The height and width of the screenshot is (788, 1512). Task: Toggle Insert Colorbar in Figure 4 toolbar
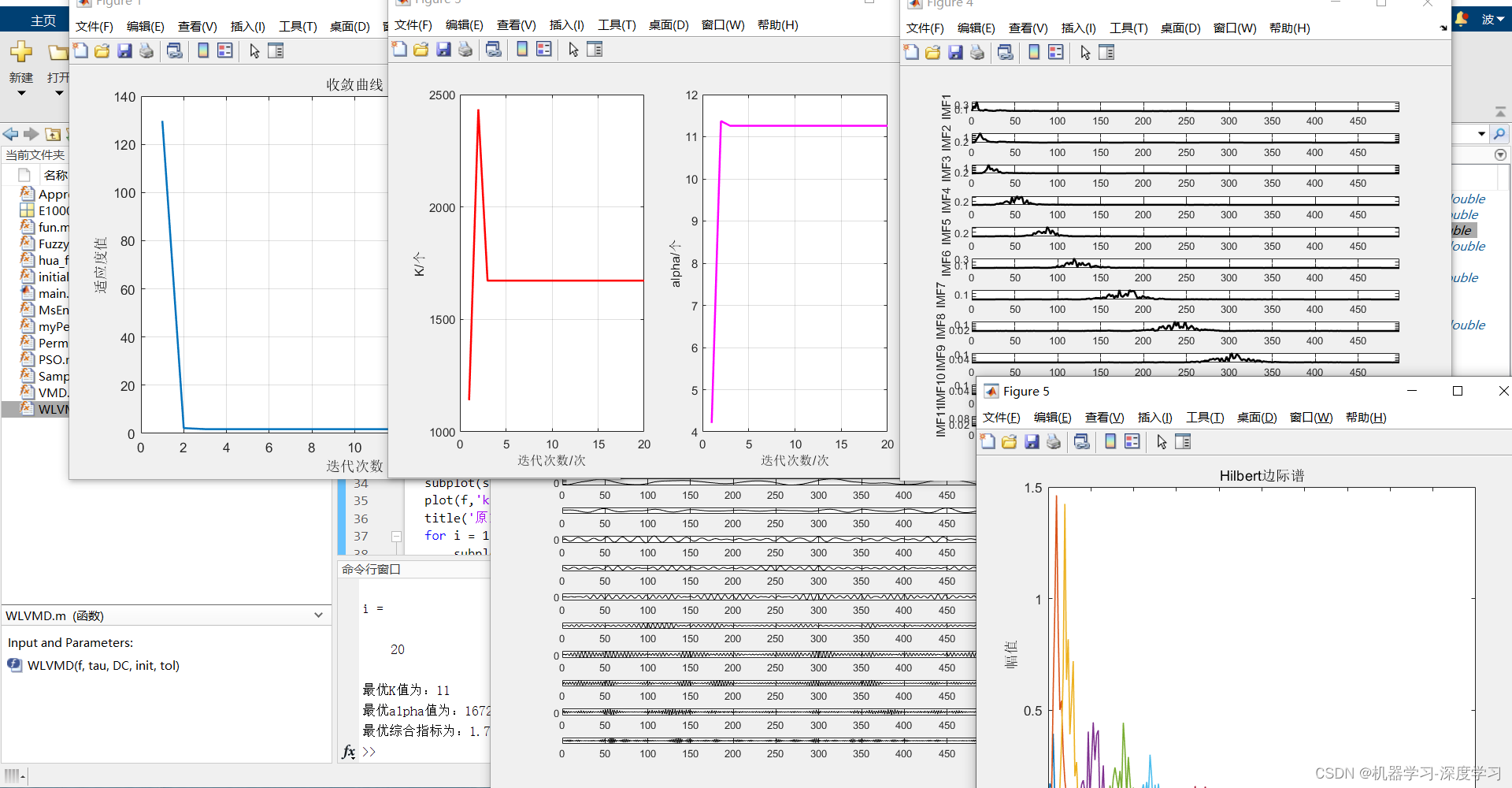click(x=1034, y=52)
